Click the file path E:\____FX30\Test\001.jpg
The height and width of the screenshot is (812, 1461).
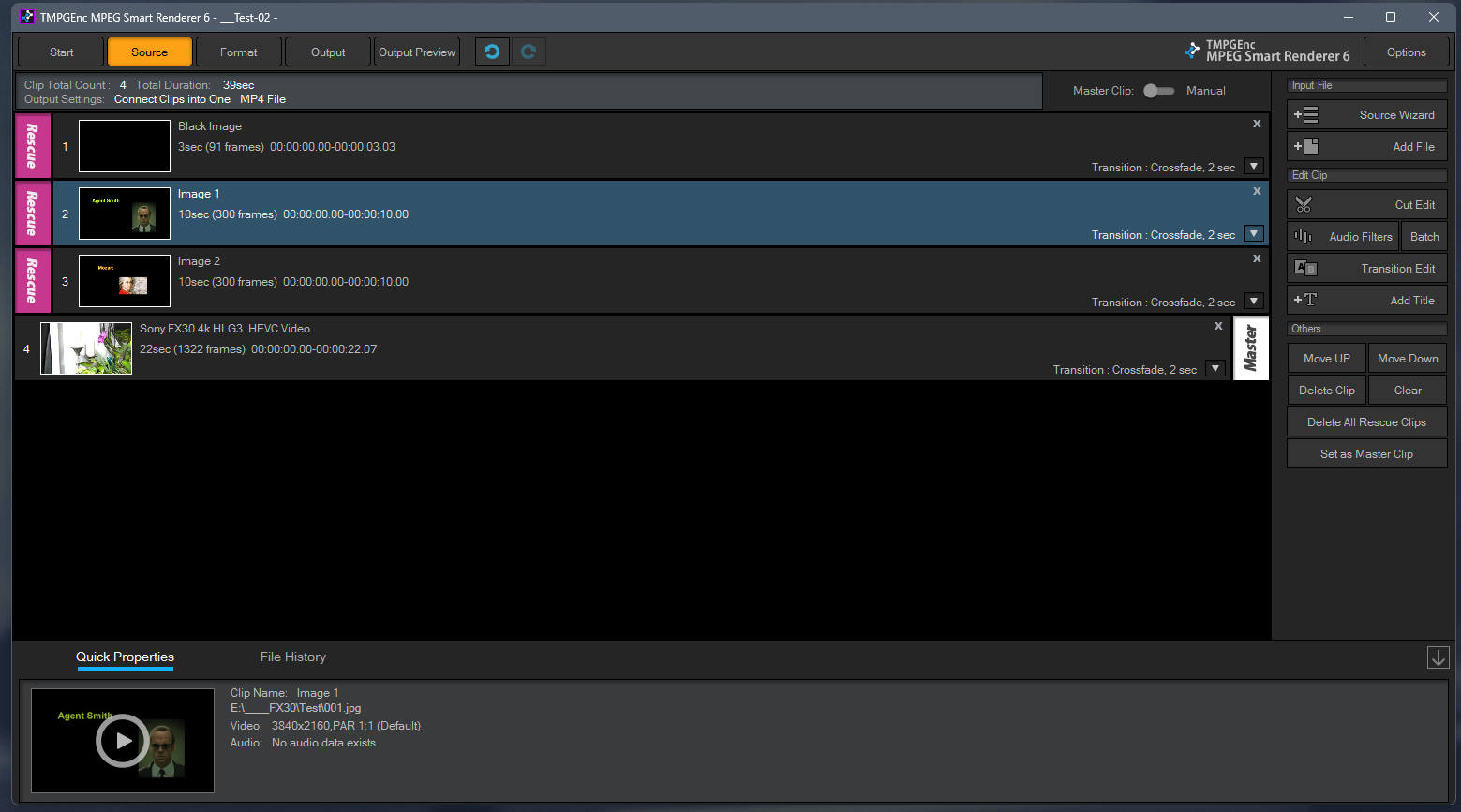point(296,708)
